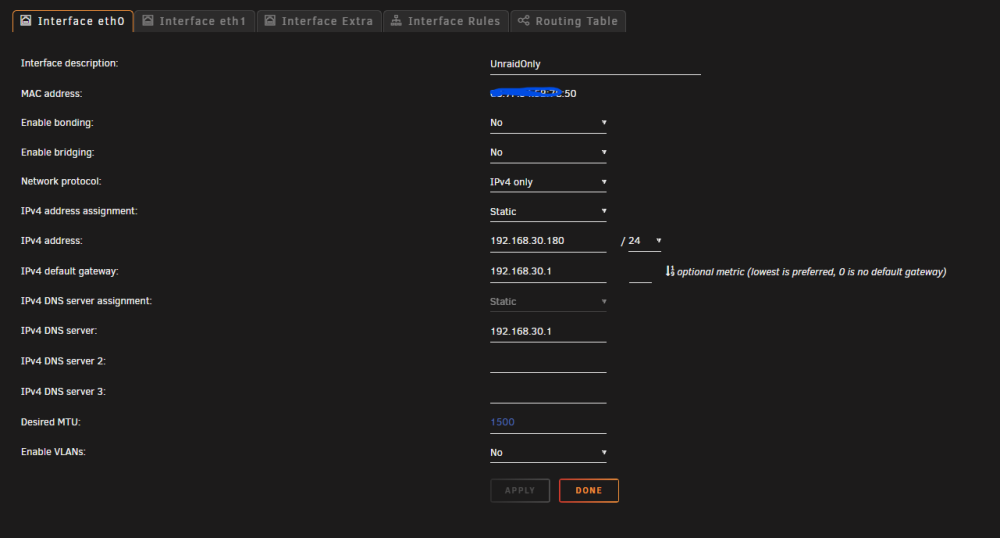Click the Routing Table share icon

524,20
